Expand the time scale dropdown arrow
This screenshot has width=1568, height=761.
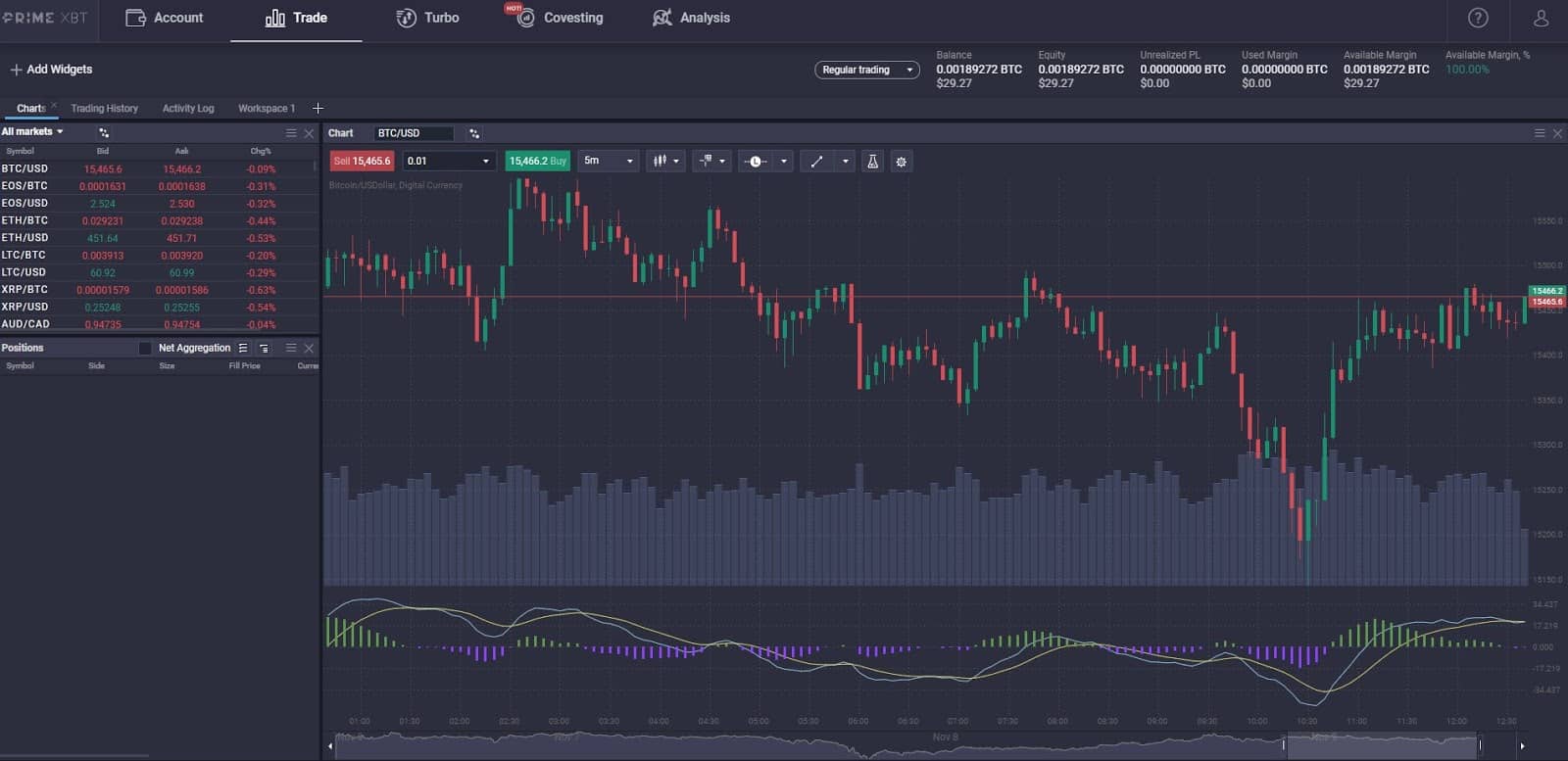[x=784, y=162]
